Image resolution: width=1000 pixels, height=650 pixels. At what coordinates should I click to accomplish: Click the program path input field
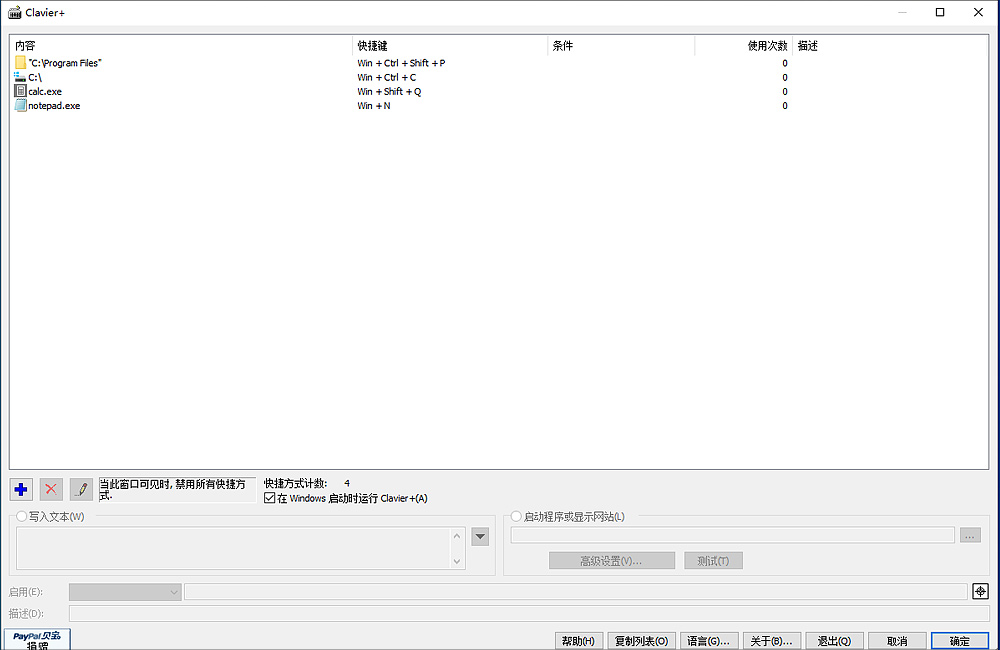(732, 535)
